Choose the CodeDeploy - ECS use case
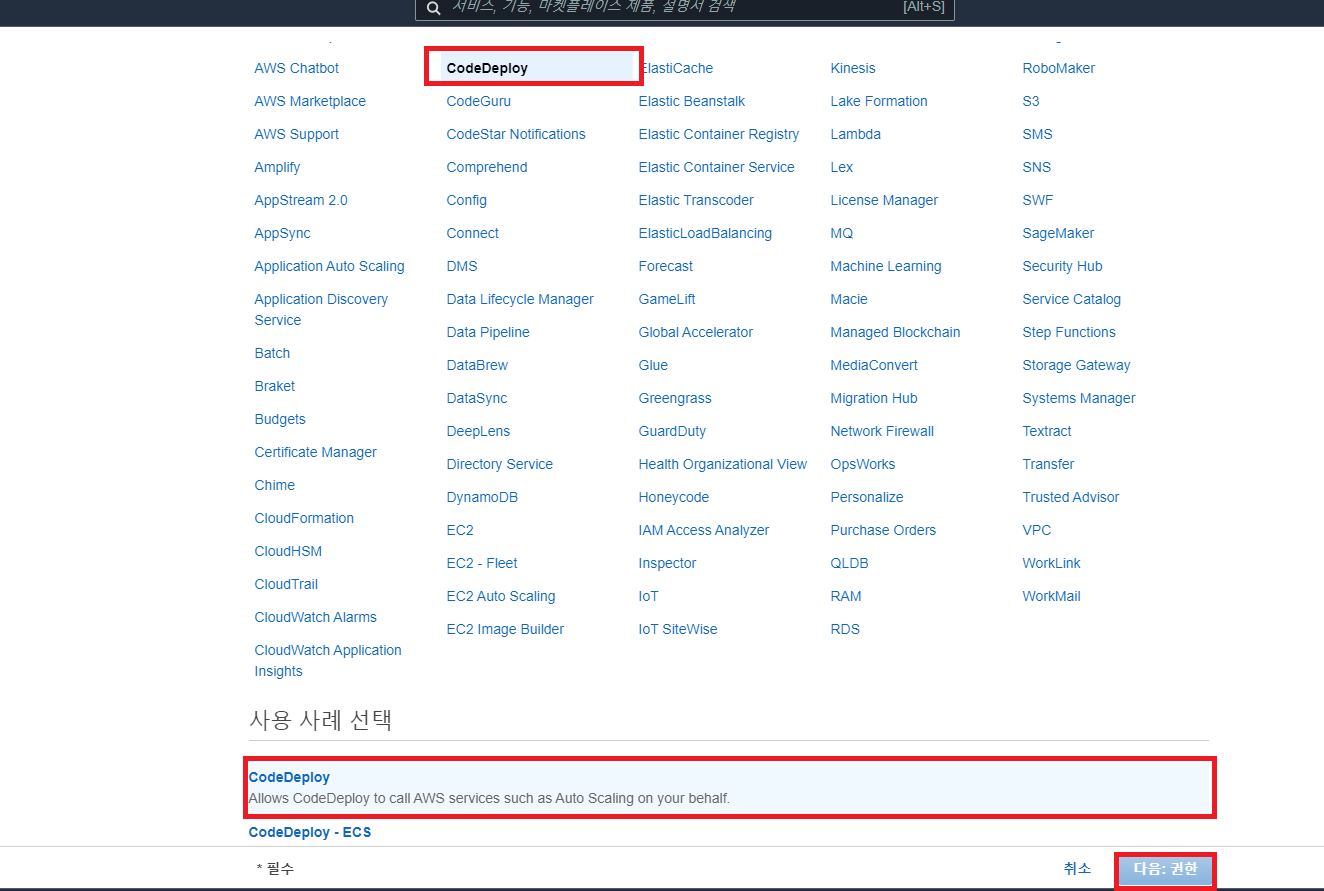1324x891 pixels. [310, 832]
